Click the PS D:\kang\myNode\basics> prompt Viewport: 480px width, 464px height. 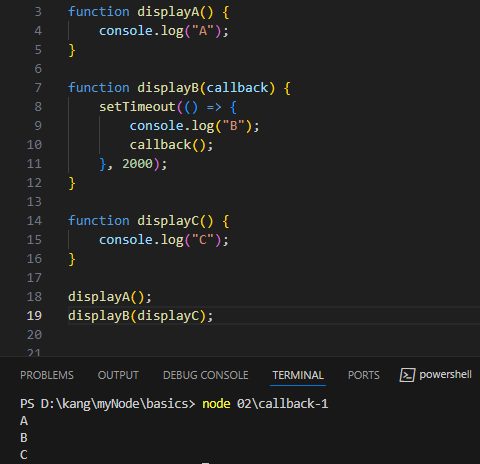pos(108,404)
